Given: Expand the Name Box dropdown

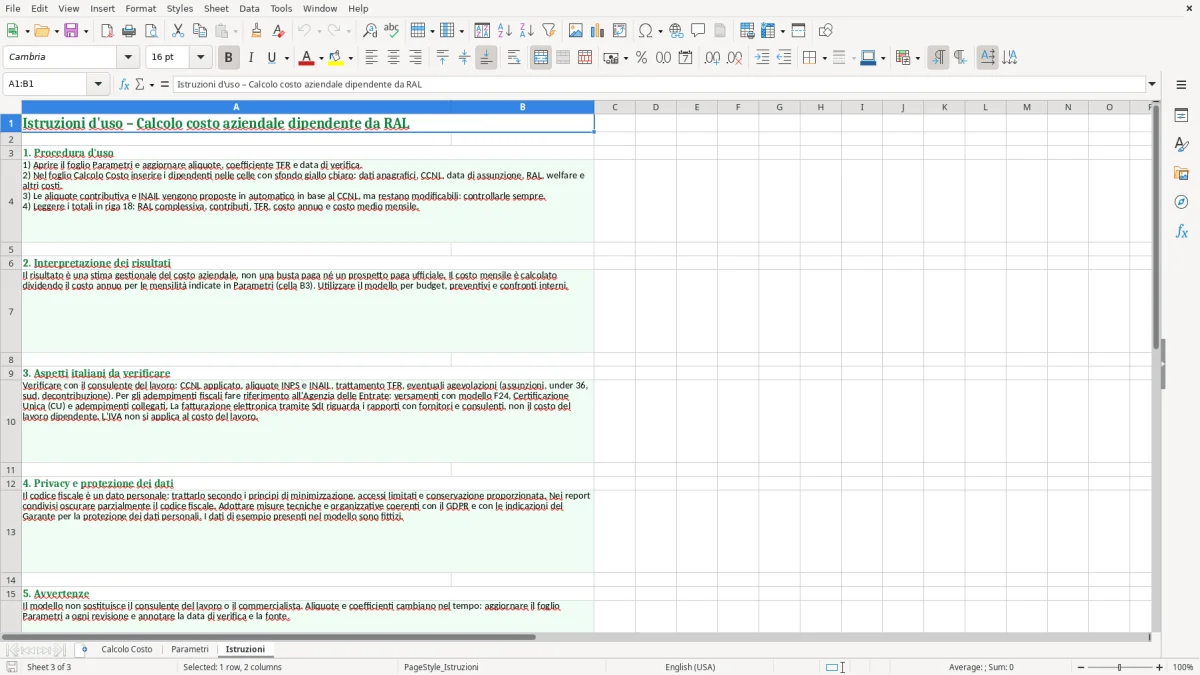Looking at the screenshot, I should click(x=99, y=84).
